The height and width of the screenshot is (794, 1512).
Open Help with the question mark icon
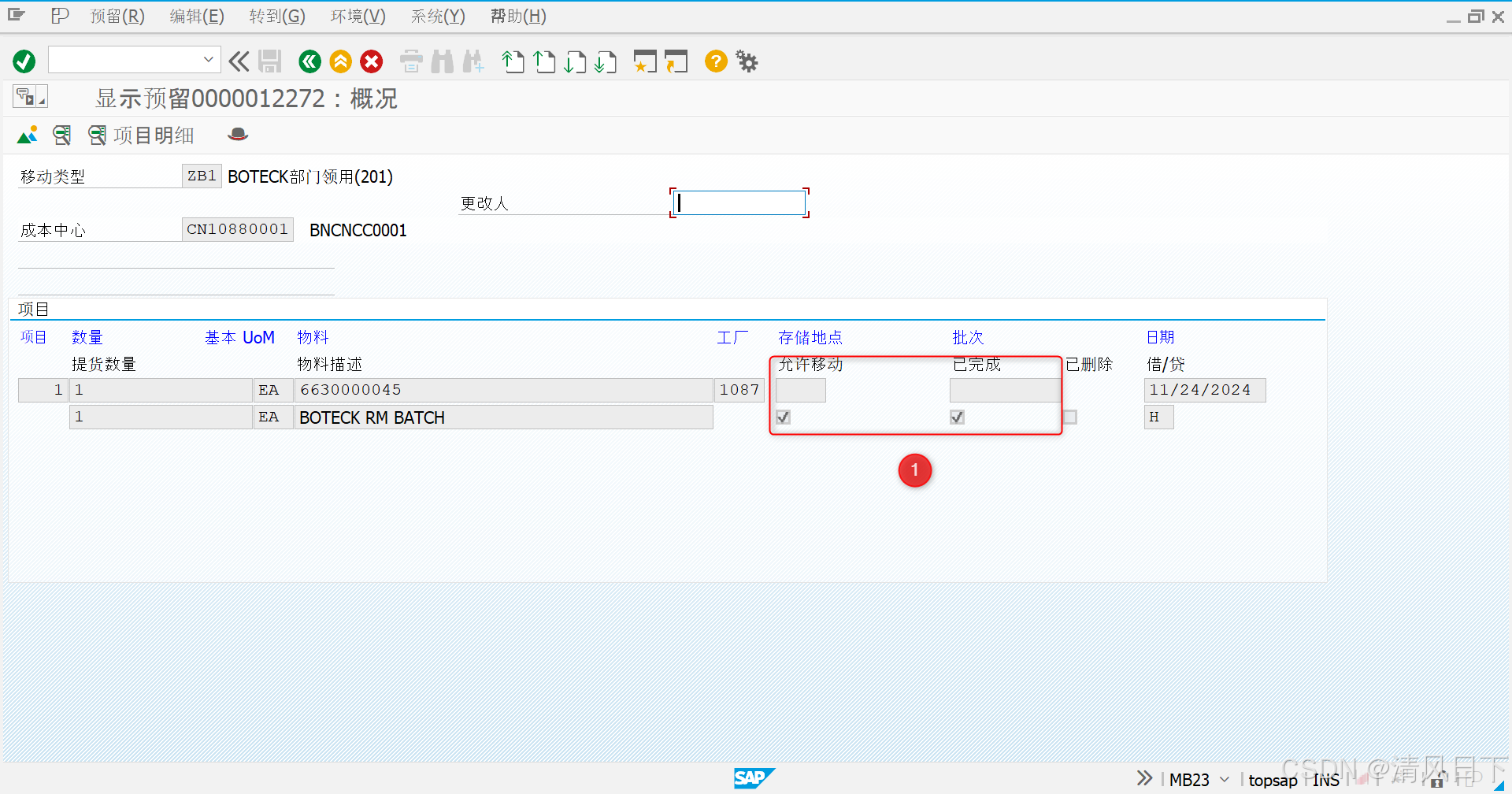715,61
